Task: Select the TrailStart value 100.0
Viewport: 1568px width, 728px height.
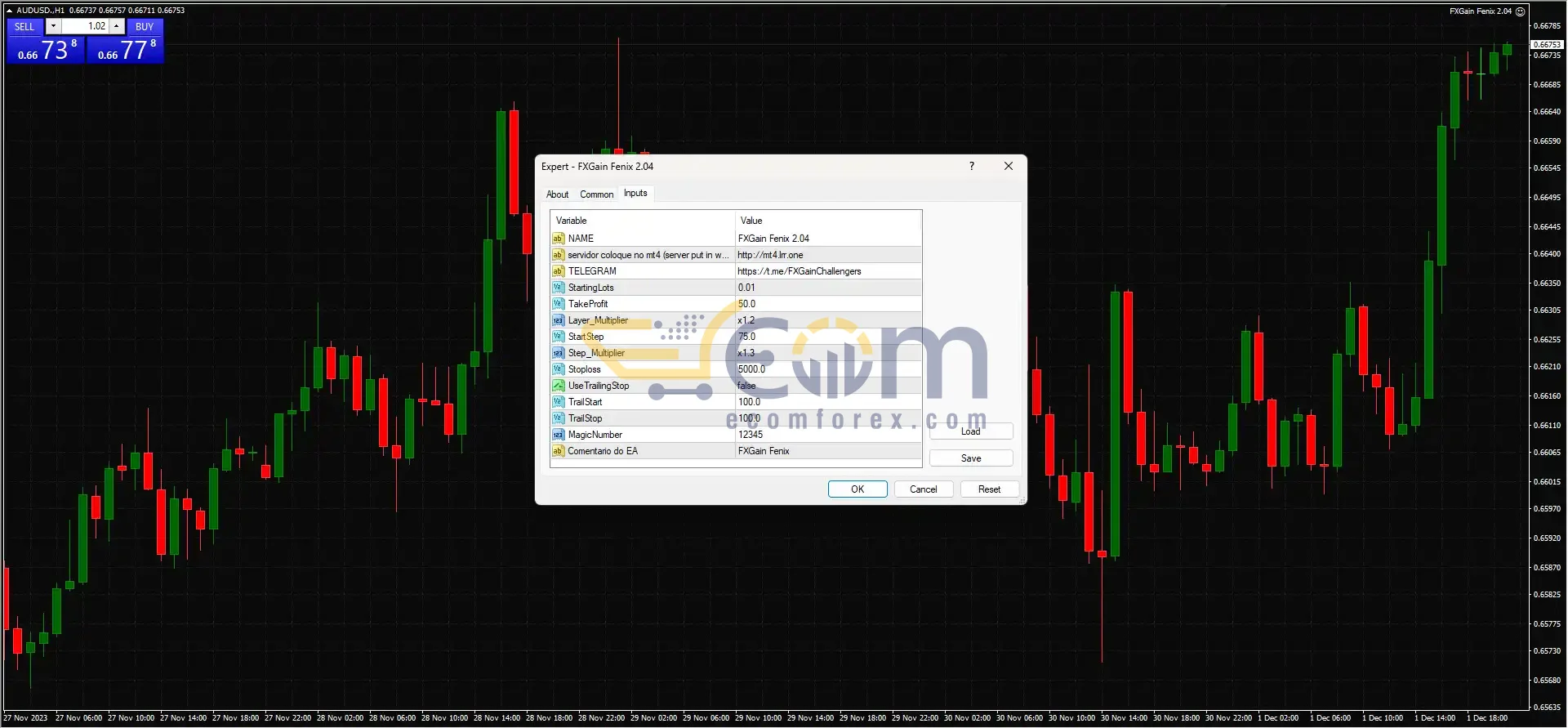Action: [749, 402]
